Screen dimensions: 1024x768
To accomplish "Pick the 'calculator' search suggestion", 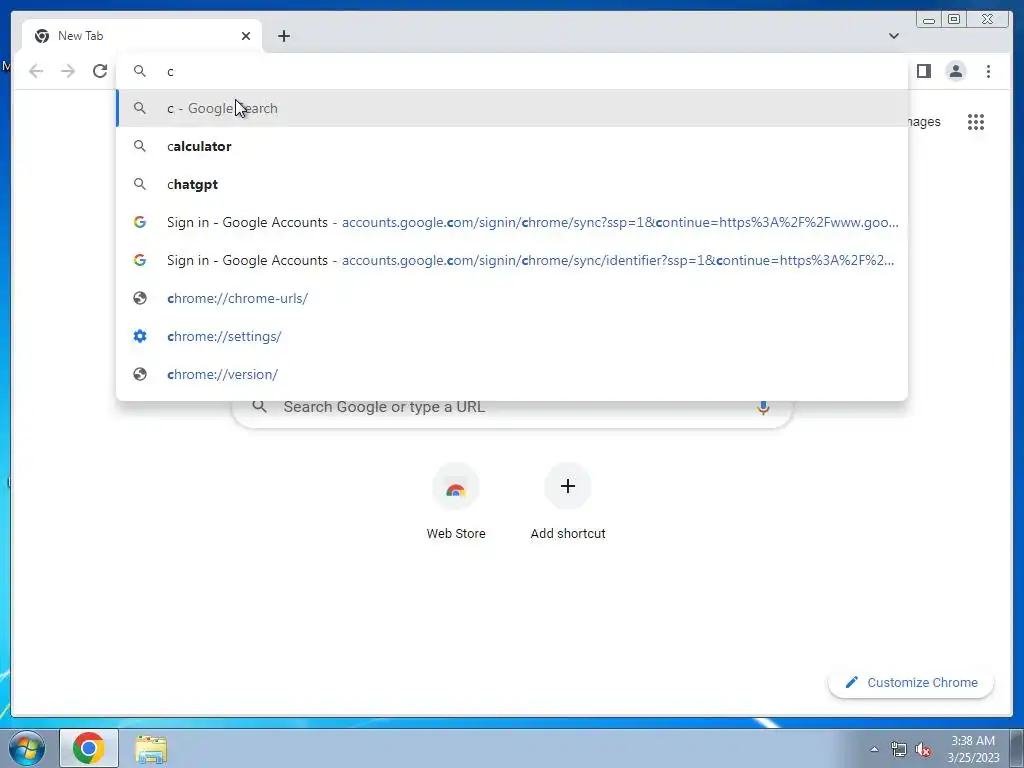I will 512,146.
